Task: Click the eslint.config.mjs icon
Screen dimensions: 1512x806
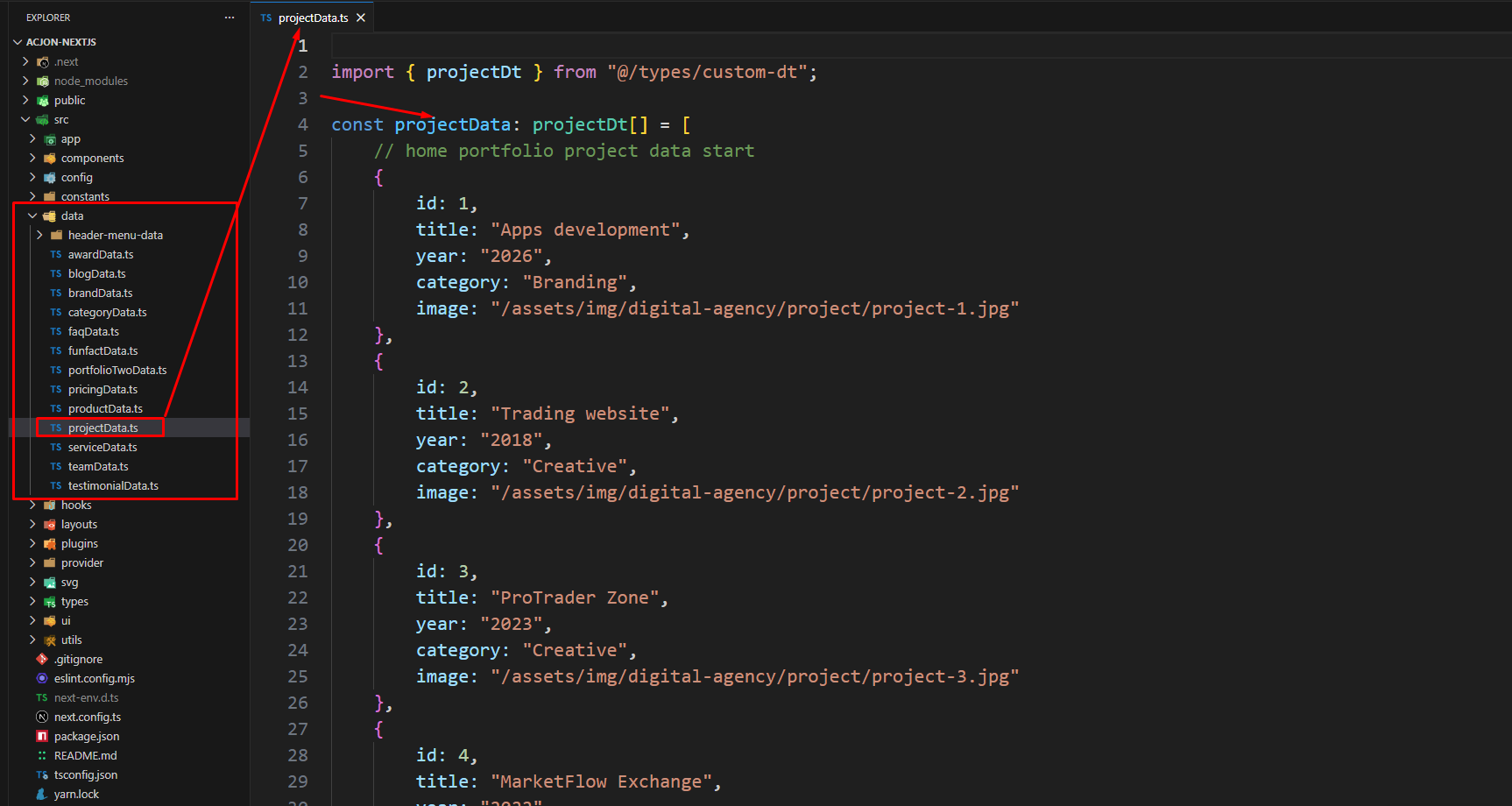Action: click(42, 679)
